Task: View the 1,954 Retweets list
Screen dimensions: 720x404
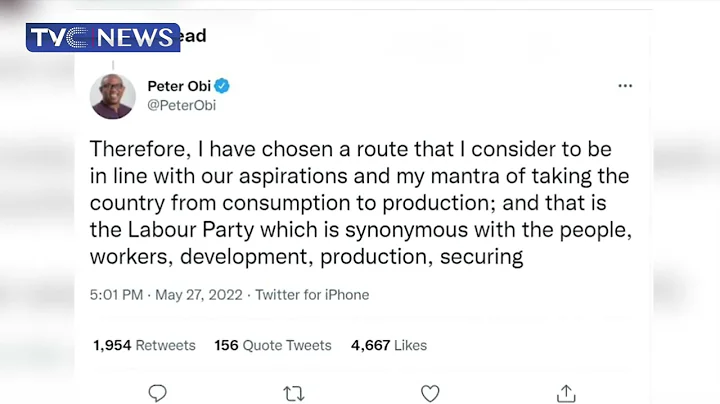Action: coord(144,345)
